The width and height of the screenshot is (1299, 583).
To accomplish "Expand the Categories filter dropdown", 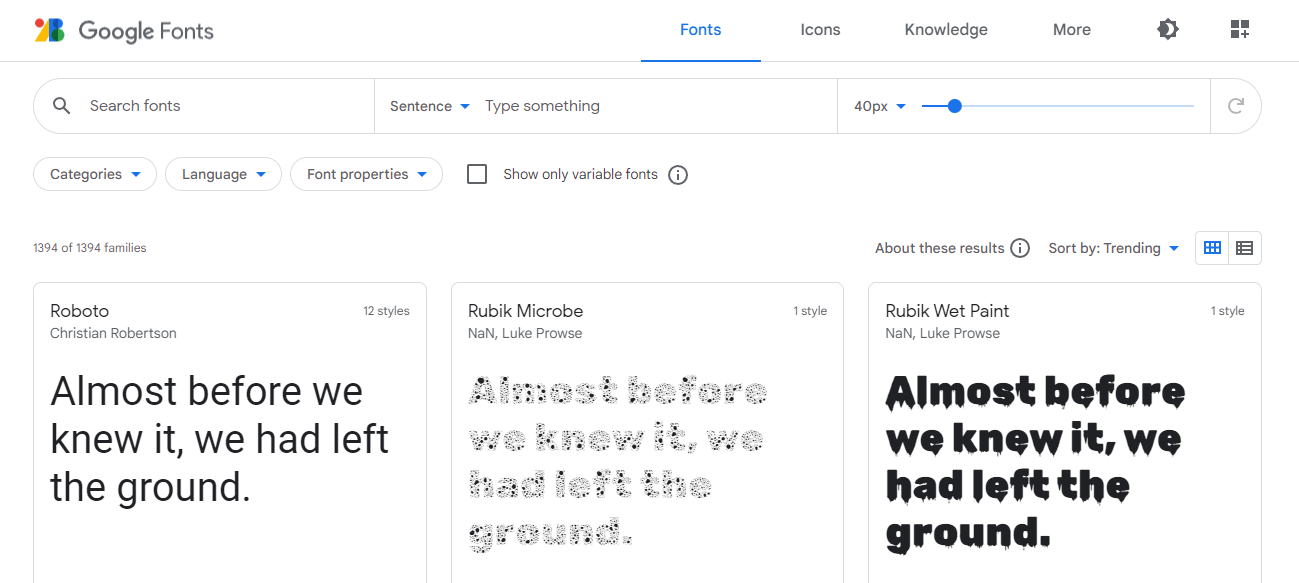I will click(x=95, y=174).
